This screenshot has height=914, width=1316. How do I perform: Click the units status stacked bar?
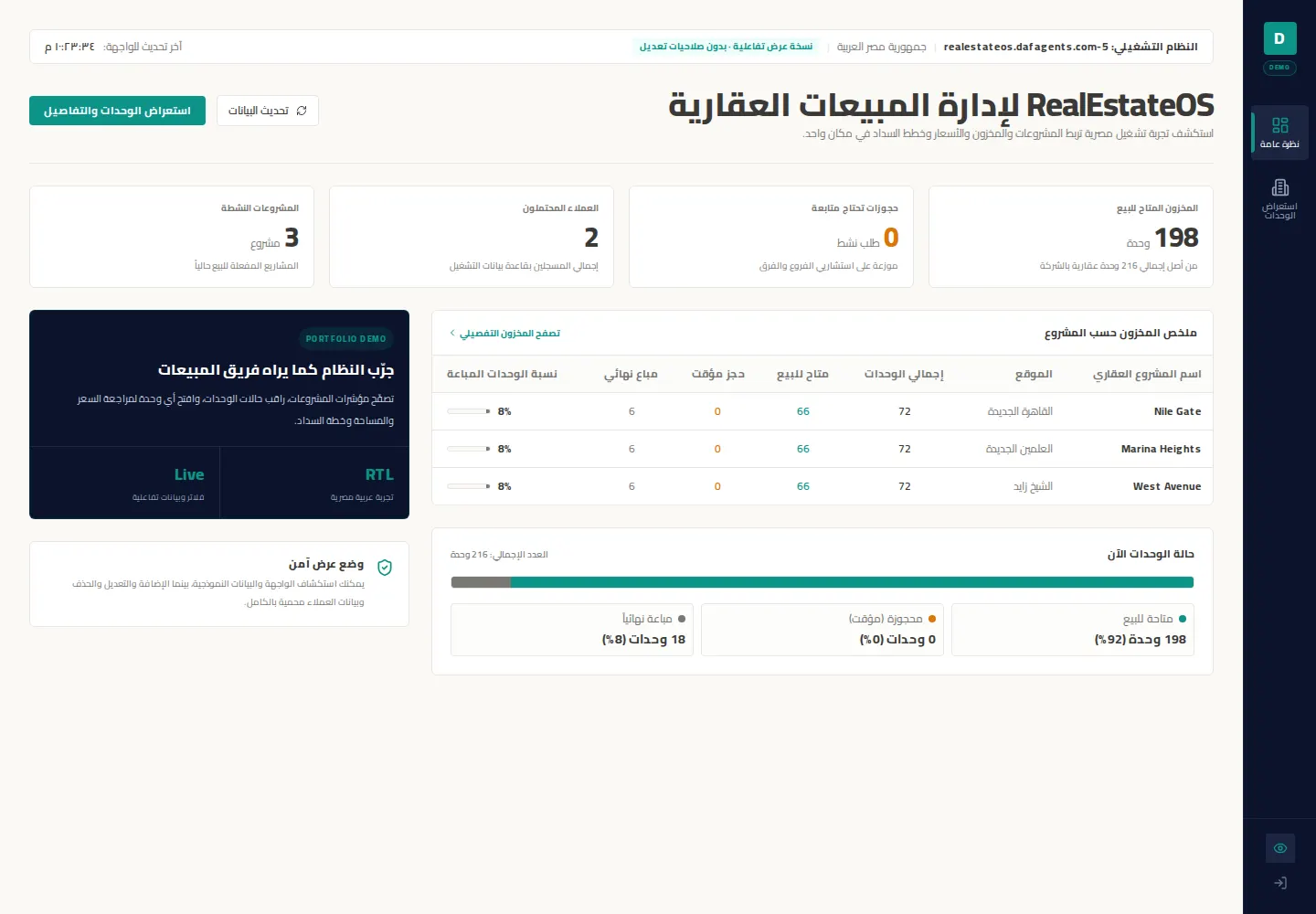(822, 582)
